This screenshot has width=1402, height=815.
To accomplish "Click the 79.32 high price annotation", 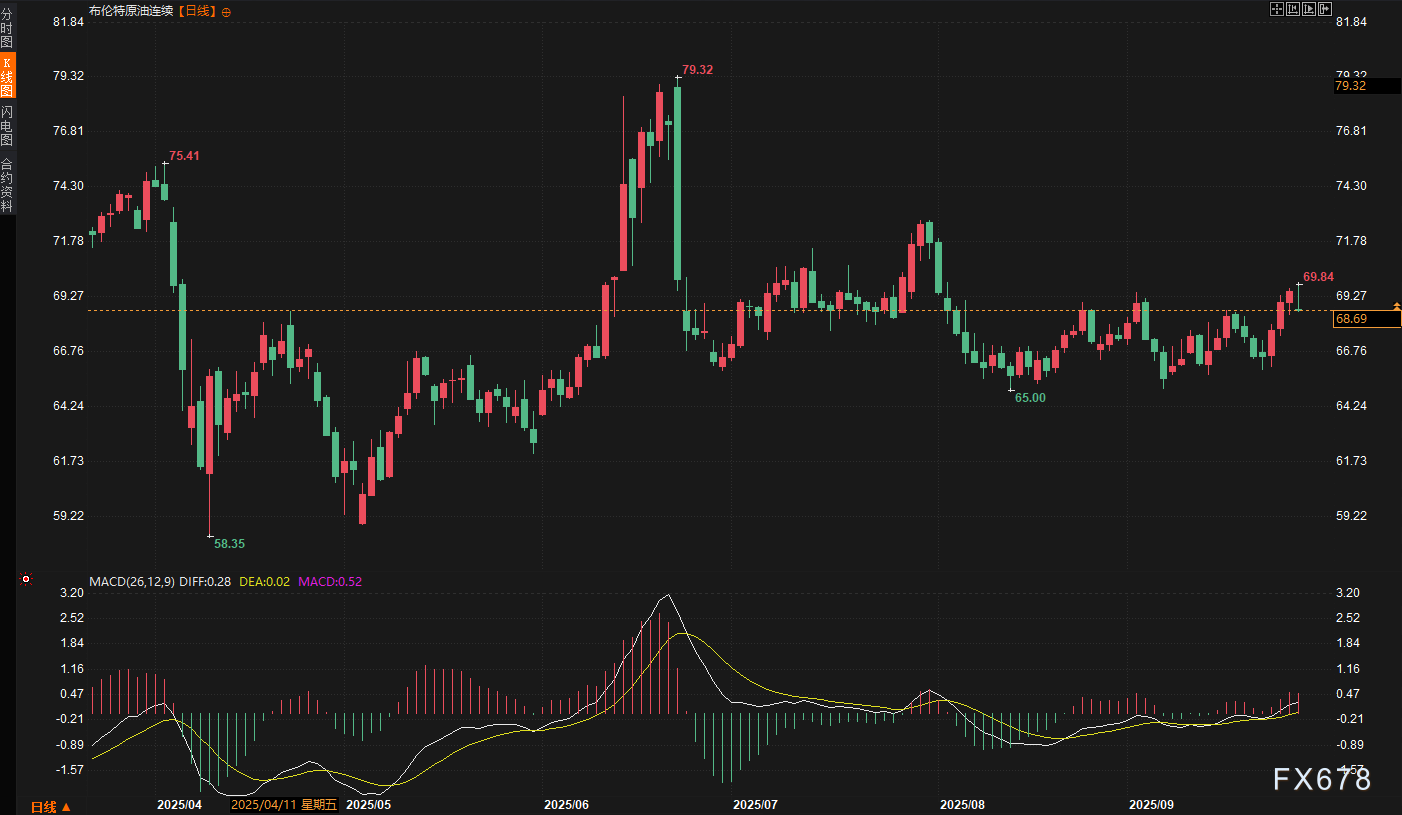I will pyautogui.click(x=697, y=70).
